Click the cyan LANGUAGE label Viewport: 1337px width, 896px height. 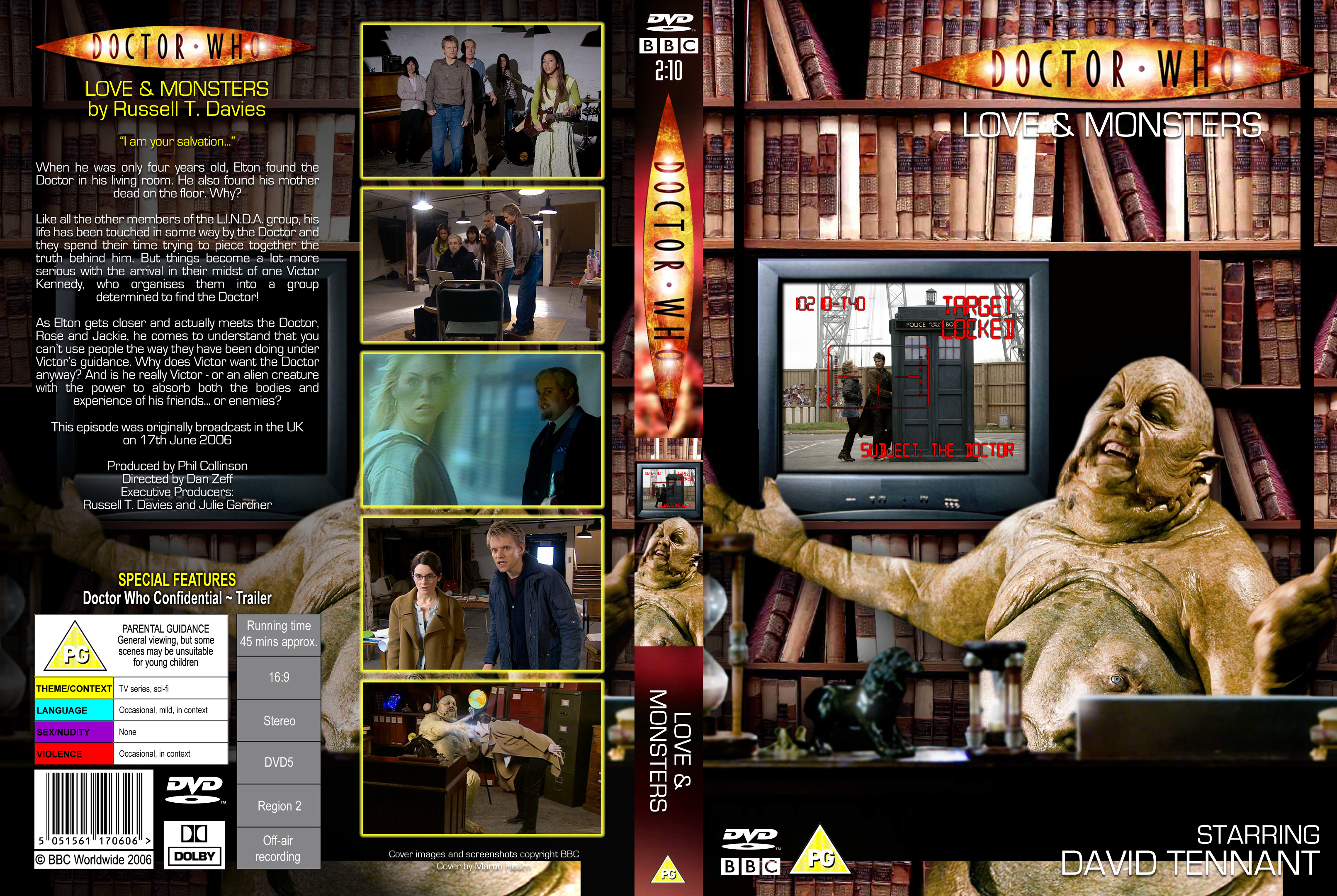(x=74, y=710)
